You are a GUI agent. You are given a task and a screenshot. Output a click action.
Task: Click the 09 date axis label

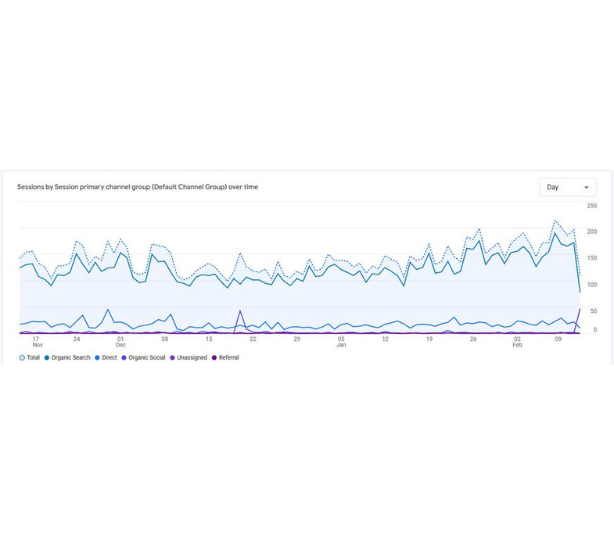click(x=559, y=338)
